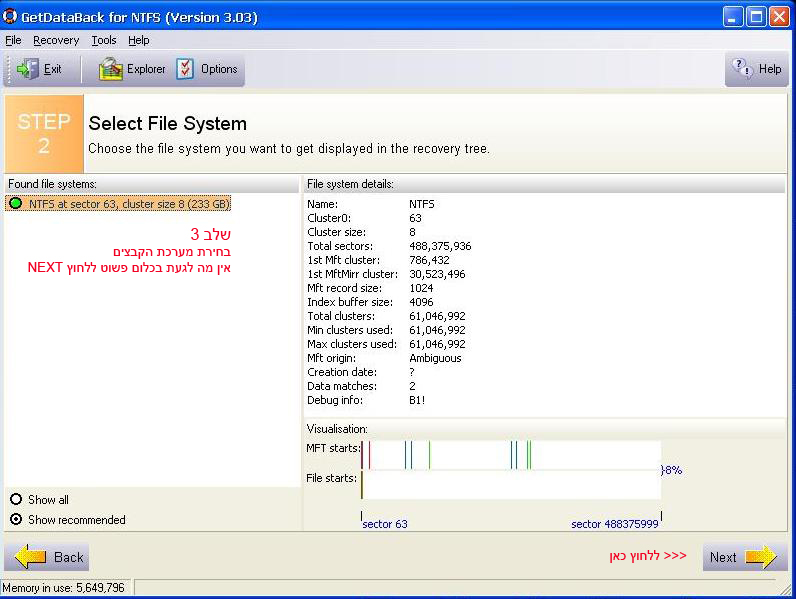This screenshot has width=796, height=599.
Task: Click the File starts visualisation bar
Action: [511, 485]
